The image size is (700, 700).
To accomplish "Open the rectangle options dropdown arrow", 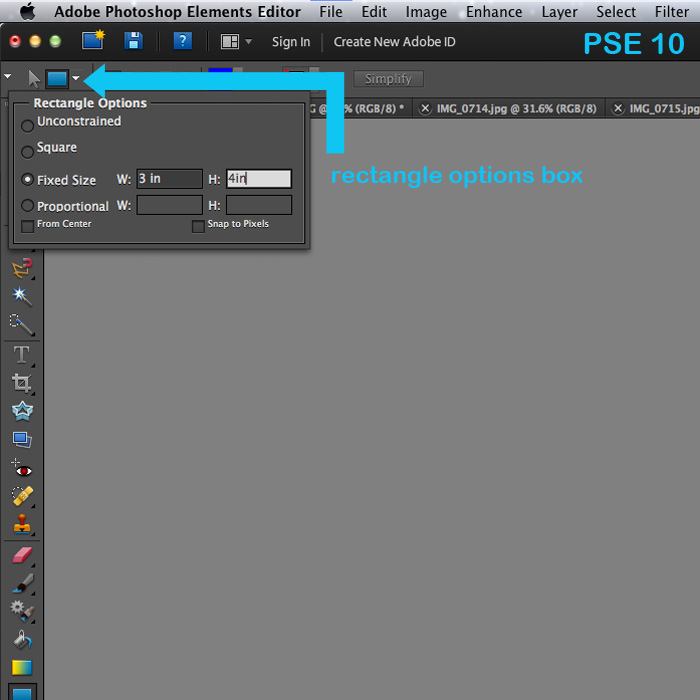I will pyautogui.click(x=76, y=79).
